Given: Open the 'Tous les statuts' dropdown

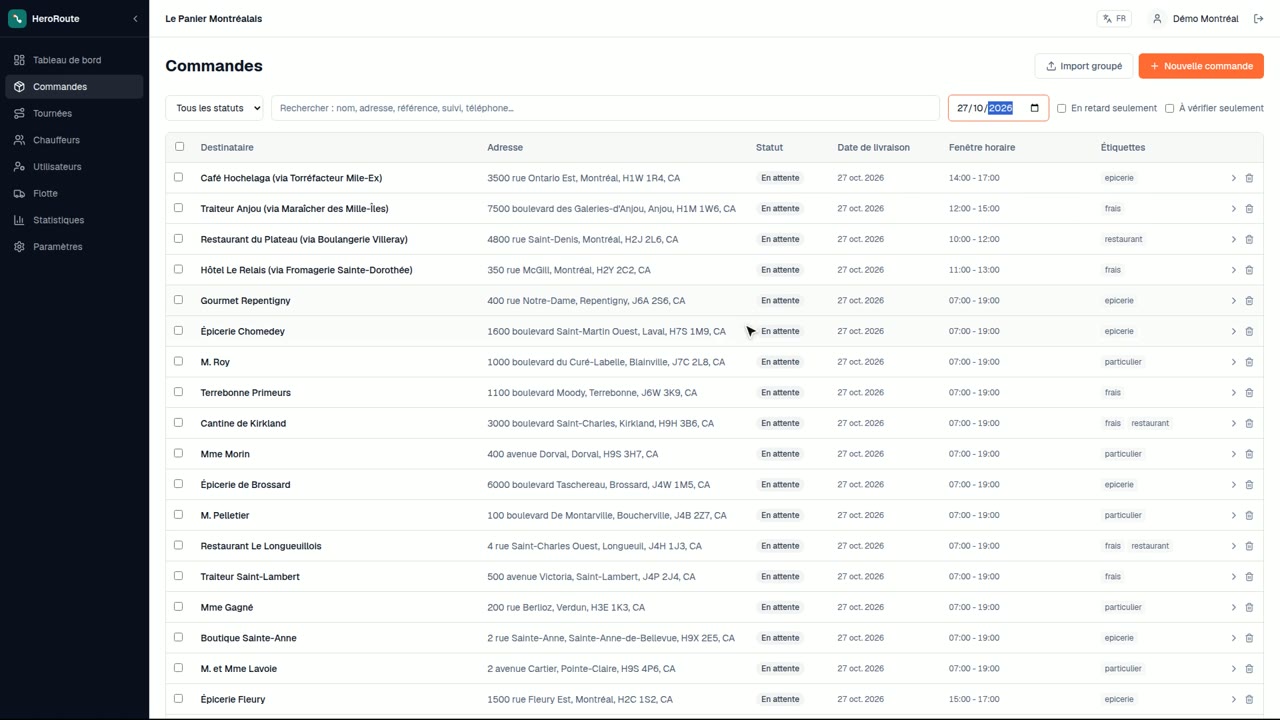Looking at the screenshot, I should tap(215, 108).
